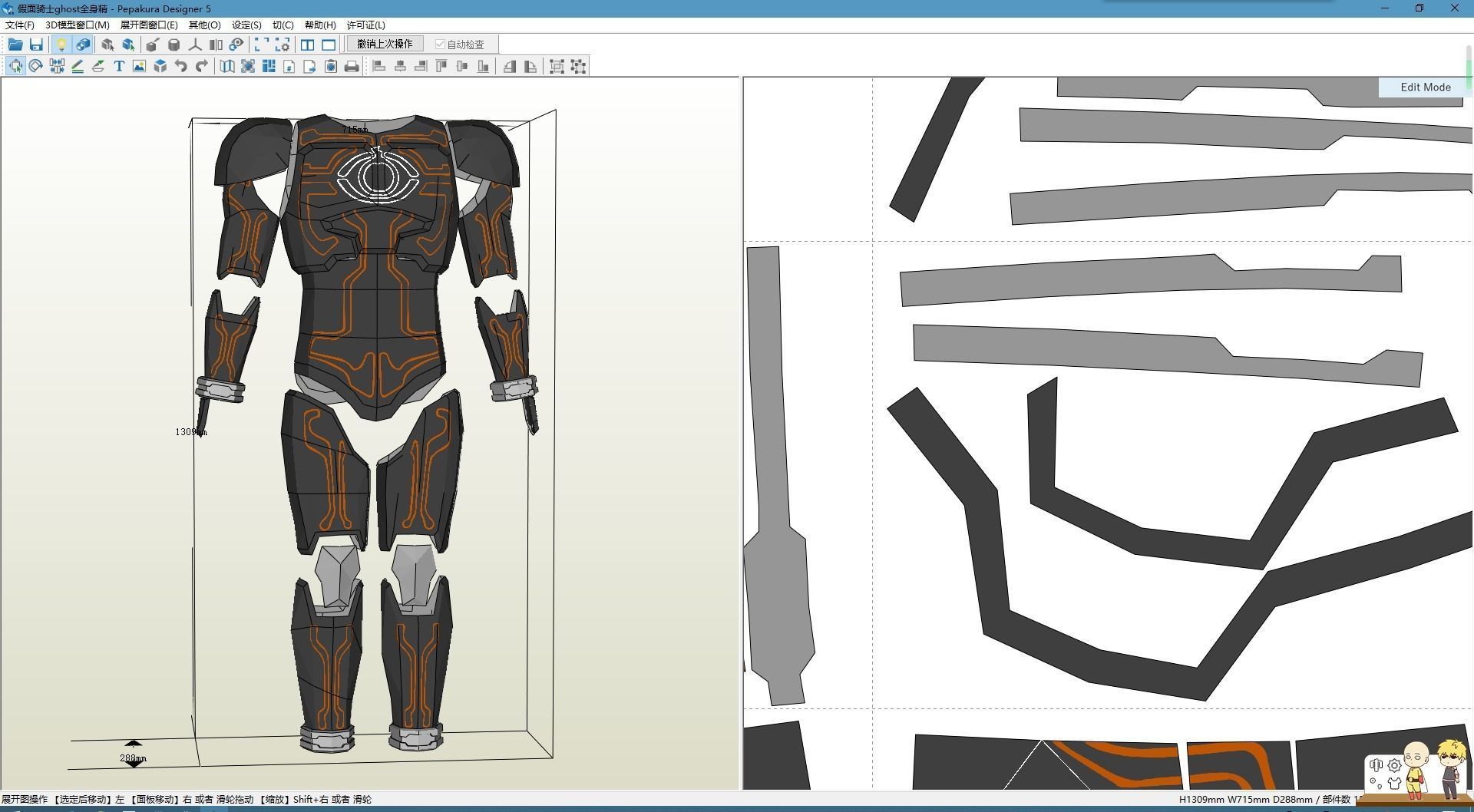
Task: Click the group frame icon
Action: click(x=557, y=66)
